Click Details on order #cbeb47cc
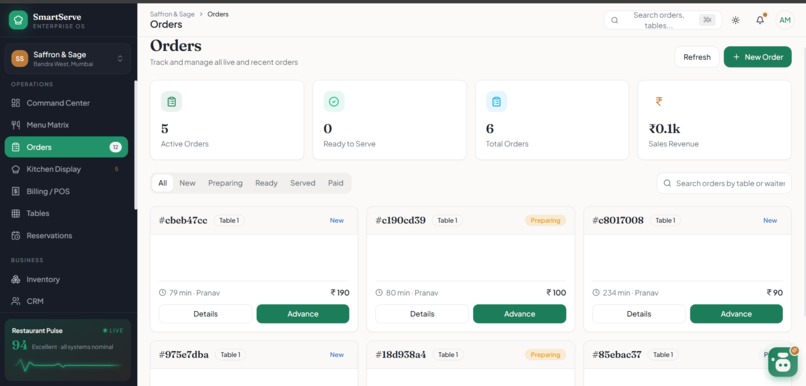Screen dimensions: 806x386 click(206, 314)
